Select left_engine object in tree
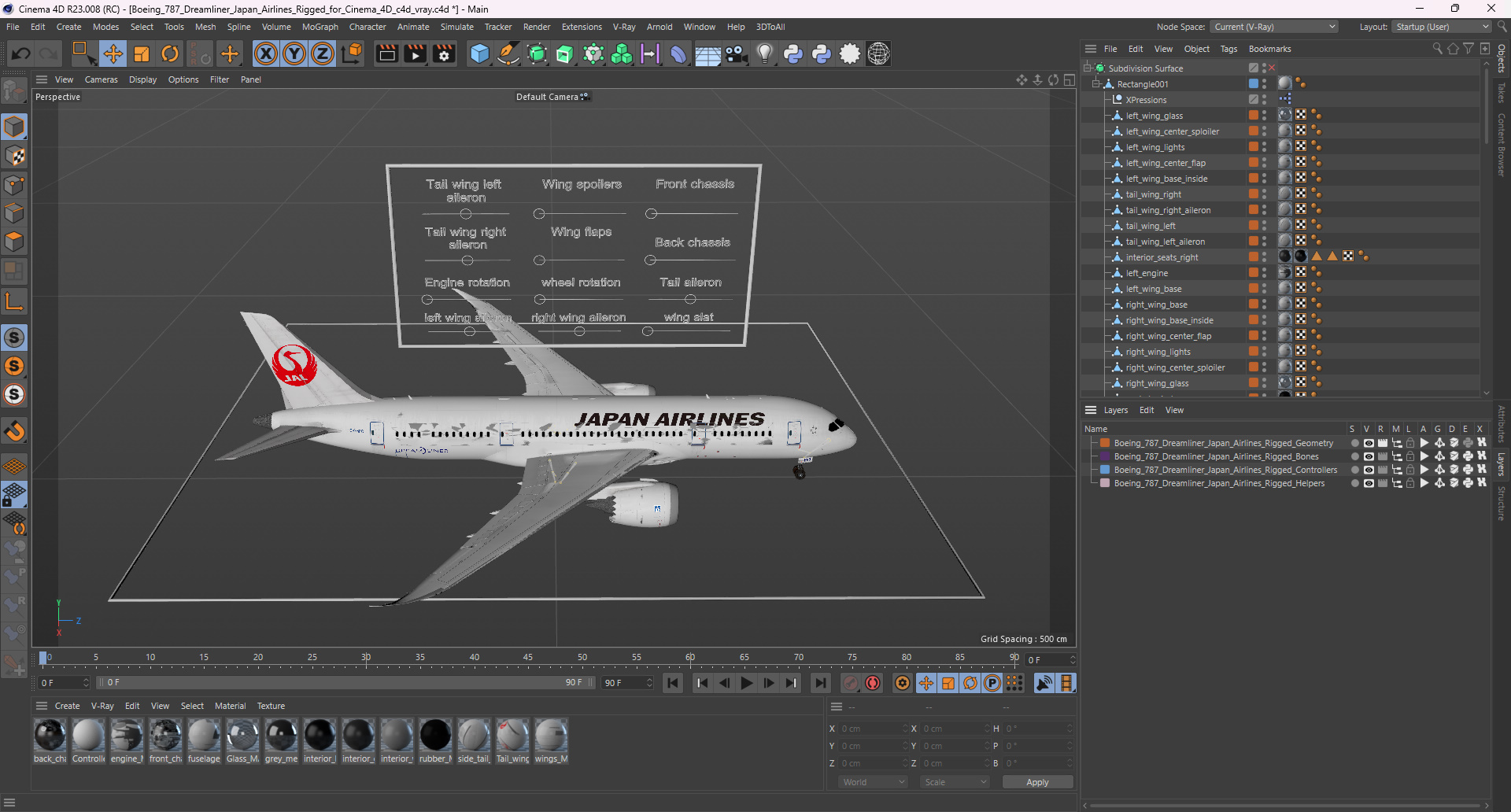The height and width of the screenshot is (812, 1511). click(1147, 273)
